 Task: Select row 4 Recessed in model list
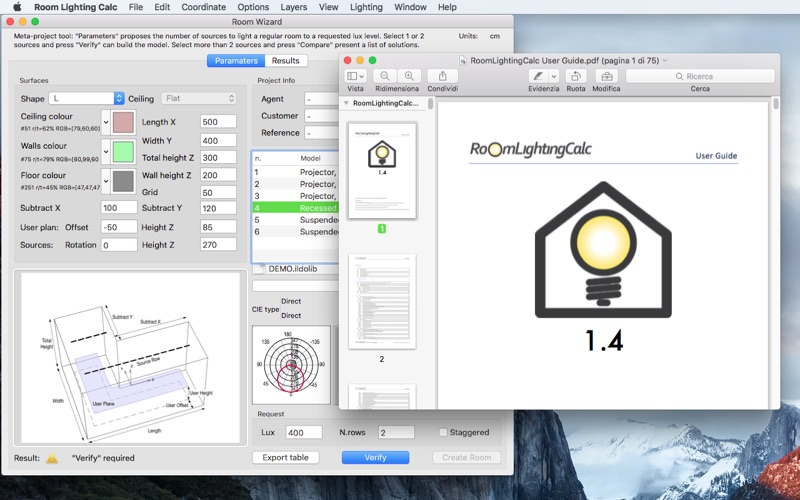[x=295, y=208]
